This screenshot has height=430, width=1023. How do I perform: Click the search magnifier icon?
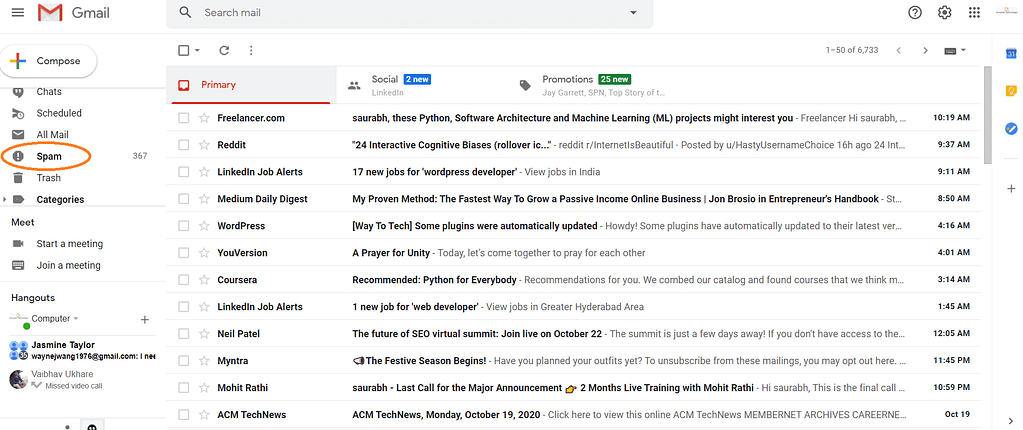pyautogui.click(x=185, y=12)
